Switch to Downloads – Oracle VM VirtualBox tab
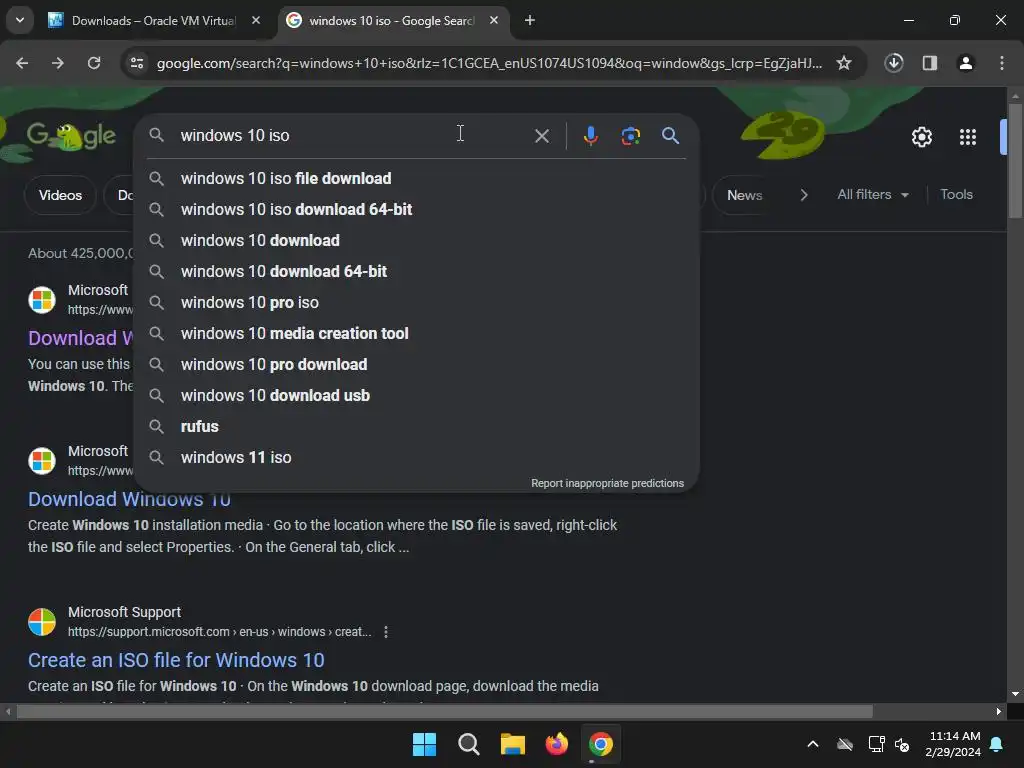The image size is (1024, 768). click(x=144, y=21)
